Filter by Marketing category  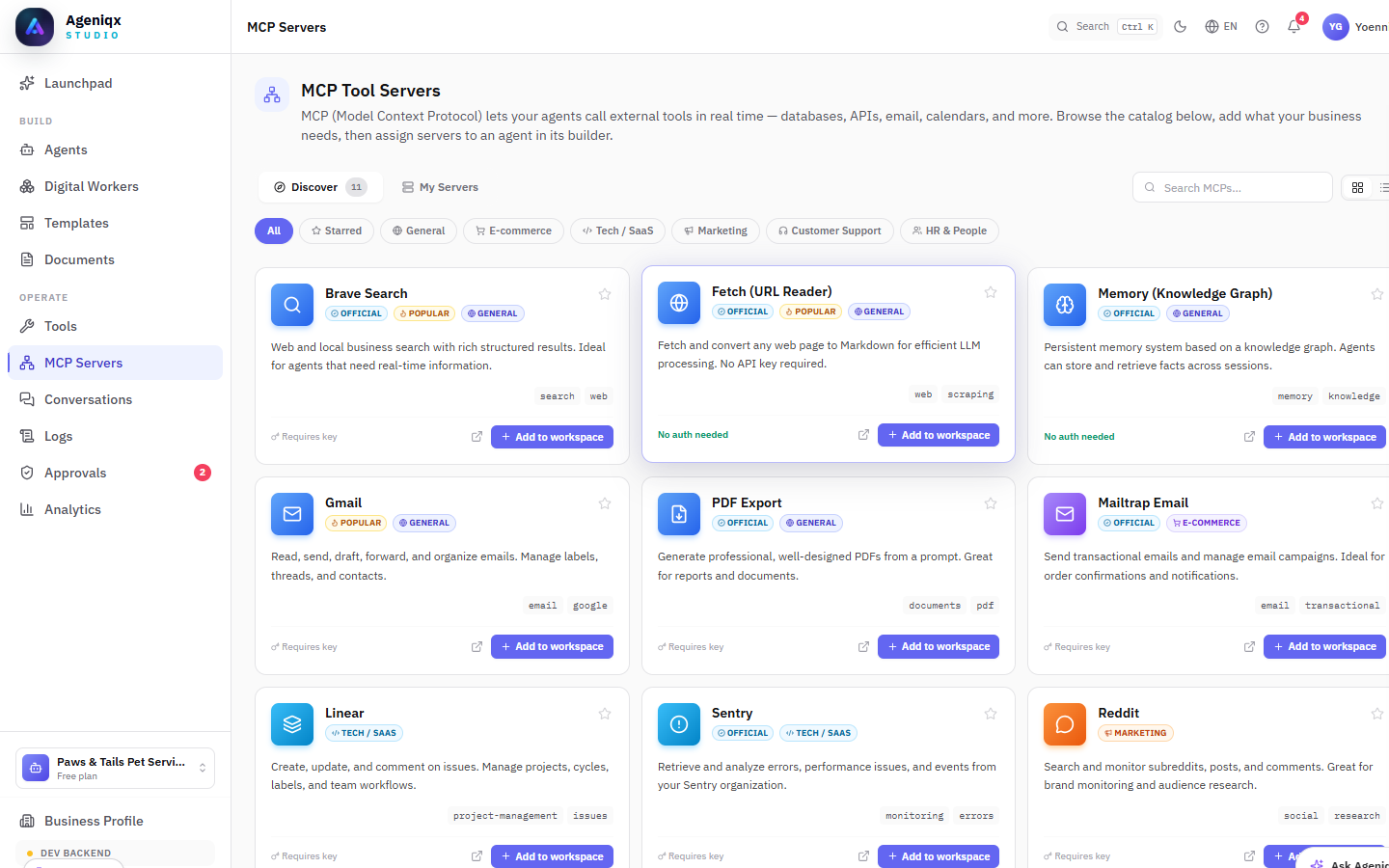click(716, 231)
